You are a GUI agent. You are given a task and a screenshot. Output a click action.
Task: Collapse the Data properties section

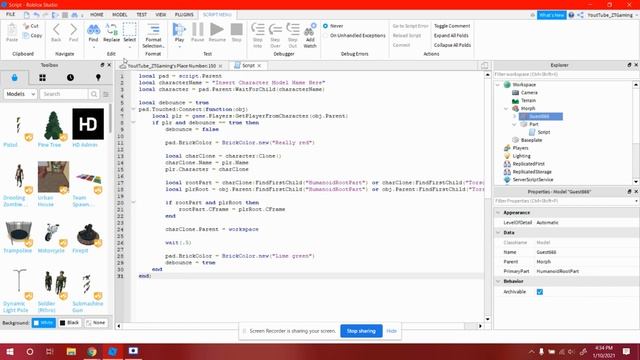(498, 233)
